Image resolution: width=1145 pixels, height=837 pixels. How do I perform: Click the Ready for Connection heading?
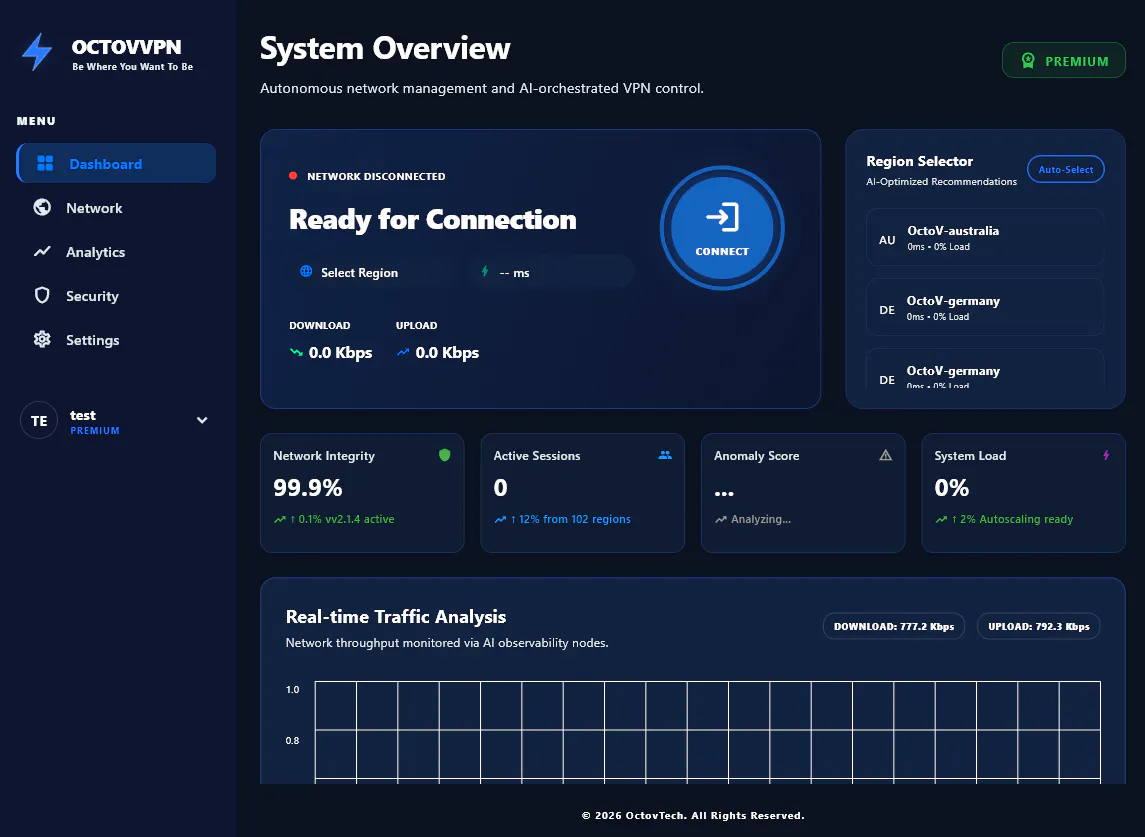point(432,219)
